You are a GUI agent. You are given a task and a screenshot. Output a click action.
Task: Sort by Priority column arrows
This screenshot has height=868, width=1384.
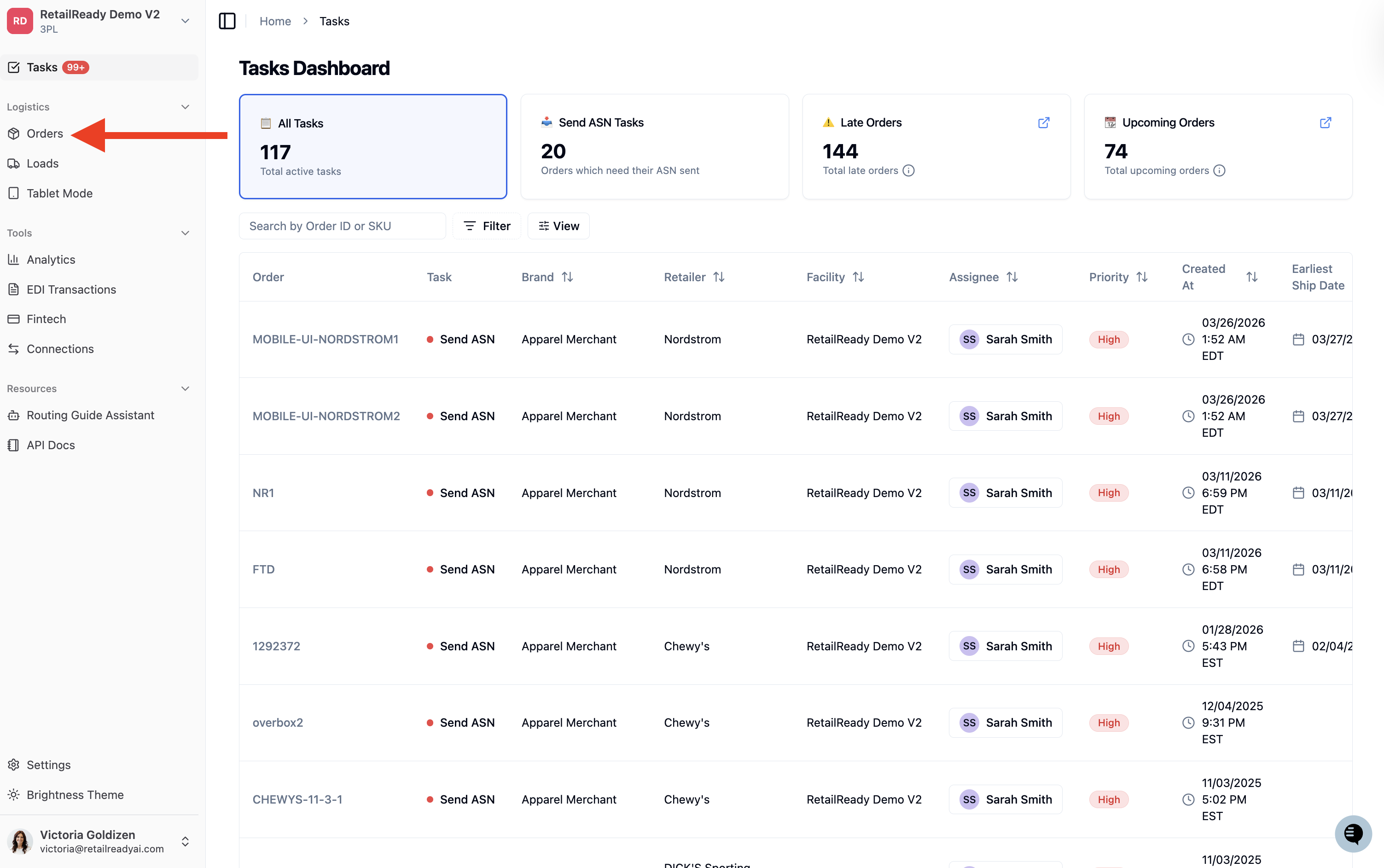point(1142,277)
